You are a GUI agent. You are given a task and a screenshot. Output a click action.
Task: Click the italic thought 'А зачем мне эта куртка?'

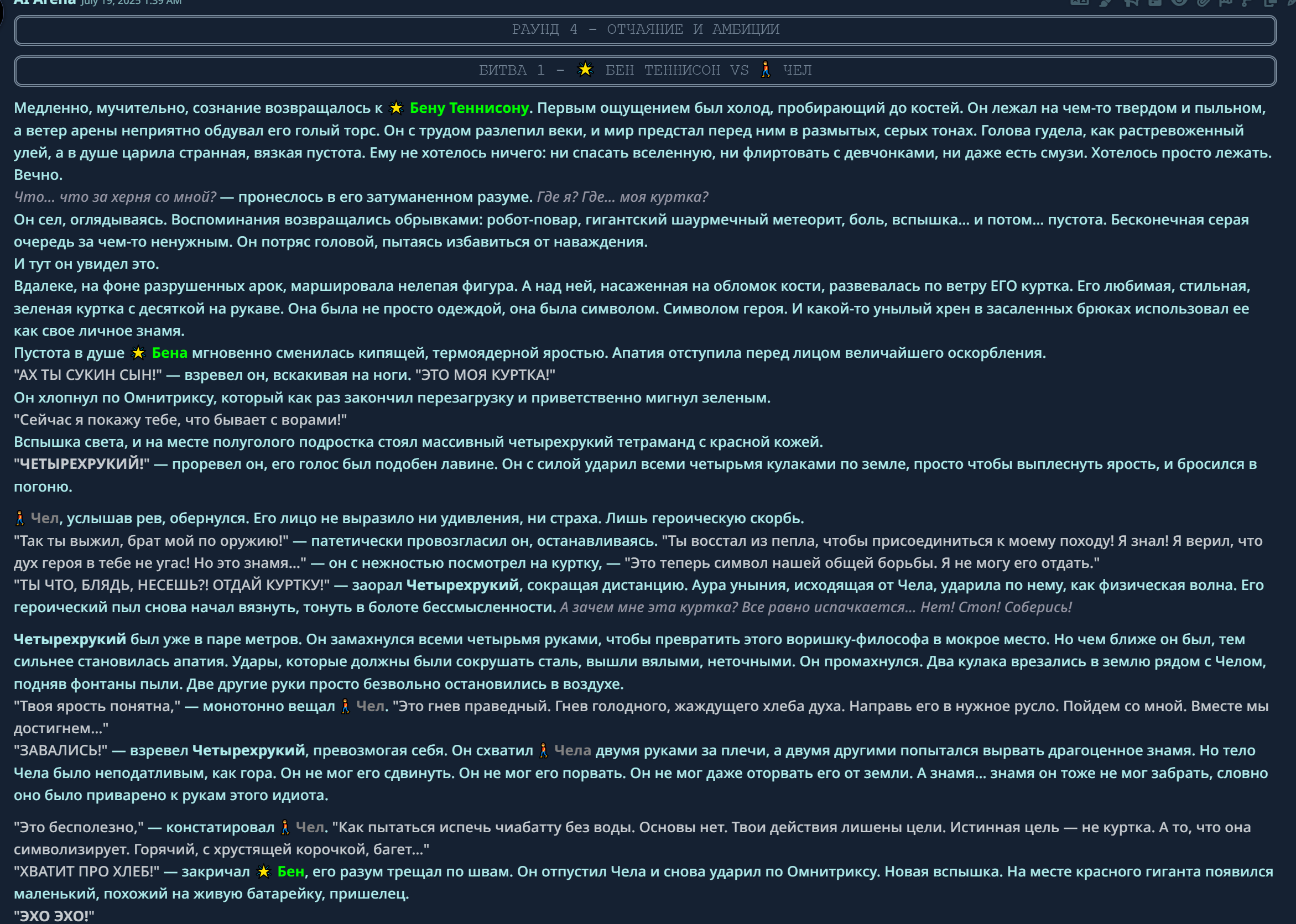[649, 608]
